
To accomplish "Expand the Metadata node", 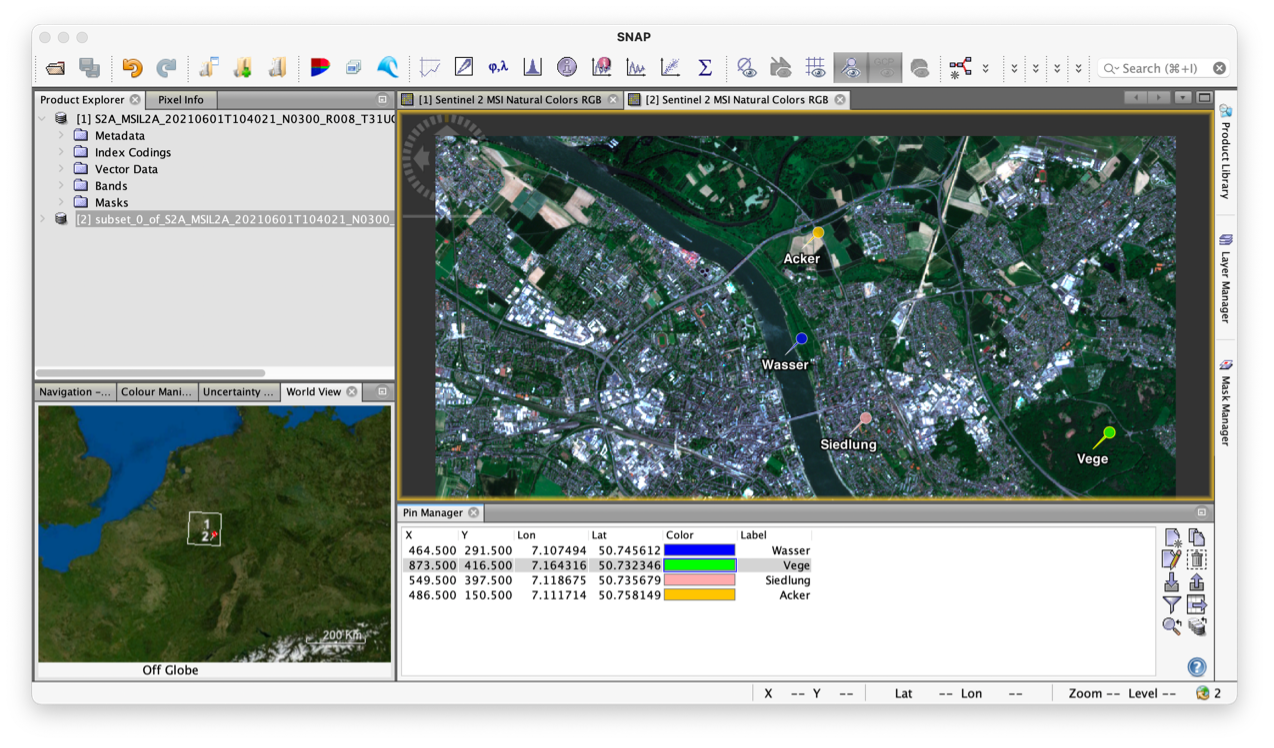I will point(62,135).
